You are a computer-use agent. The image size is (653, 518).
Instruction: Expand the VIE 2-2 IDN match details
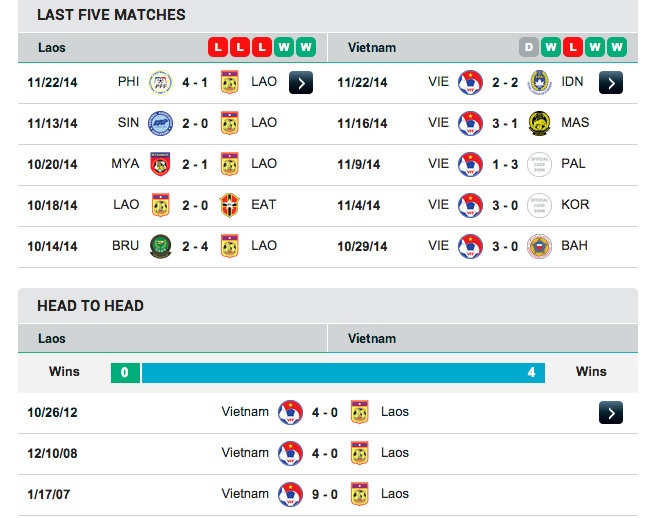(611, 82)
